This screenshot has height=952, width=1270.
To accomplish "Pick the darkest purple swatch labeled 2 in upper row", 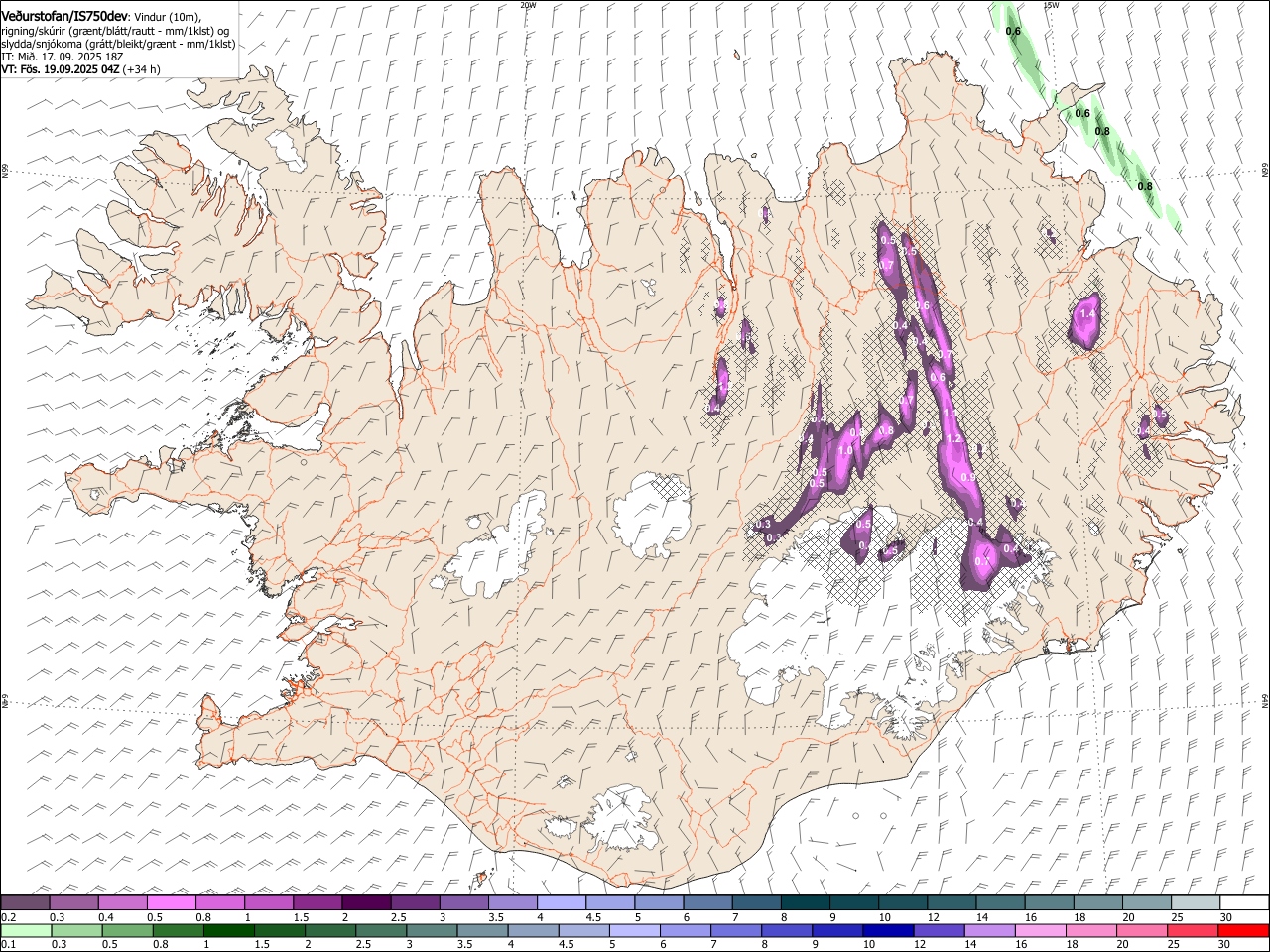I will tap(366, 903).
